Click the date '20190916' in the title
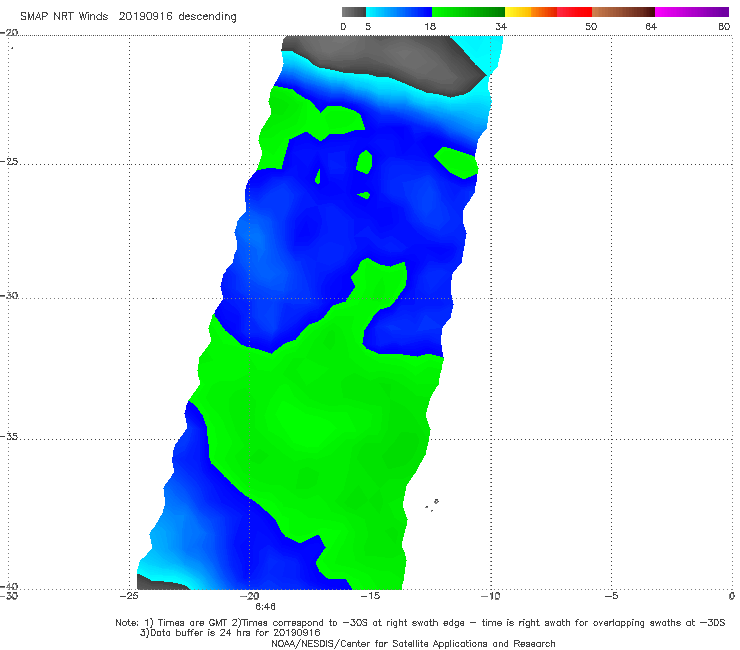This screenshot has height=650, width=740. [145, 16]
